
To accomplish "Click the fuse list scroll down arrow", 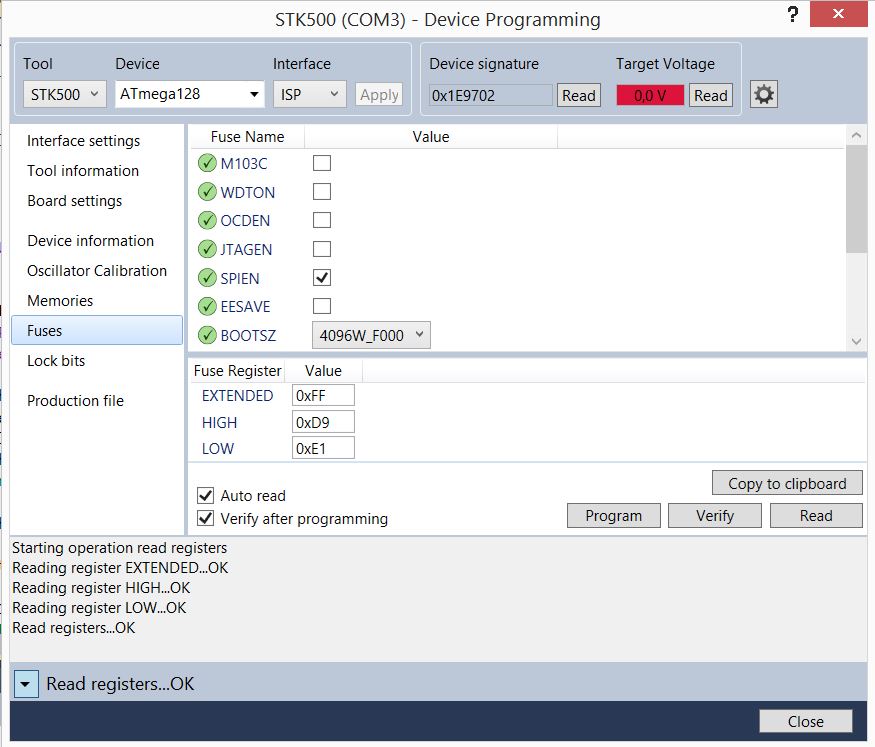I will coord(856,341).
